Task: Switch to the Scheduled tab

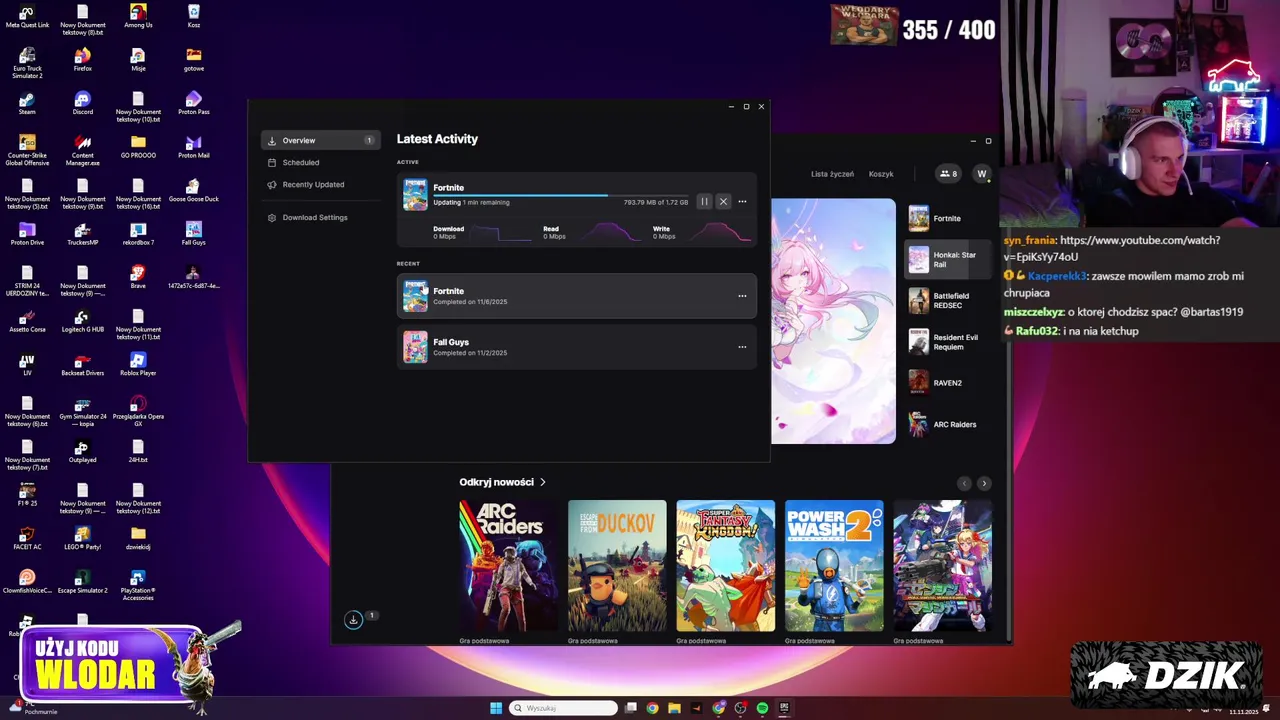Action: point(300,163)
